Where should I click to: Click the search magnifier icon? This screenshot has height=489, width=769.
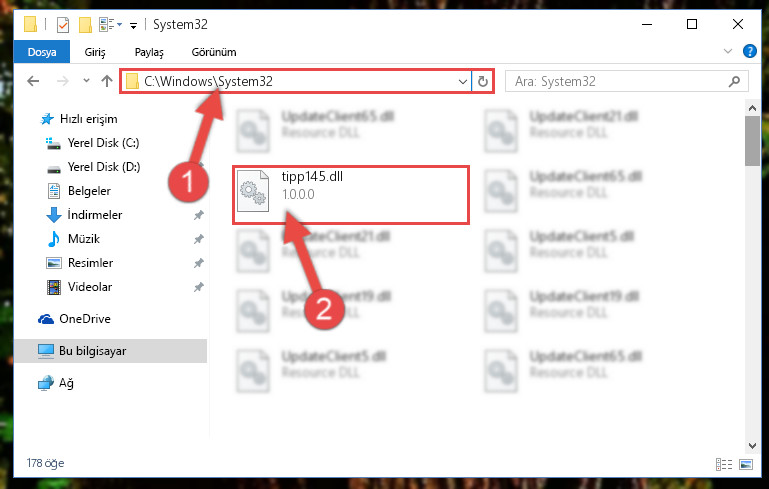[x=734, y=81]
